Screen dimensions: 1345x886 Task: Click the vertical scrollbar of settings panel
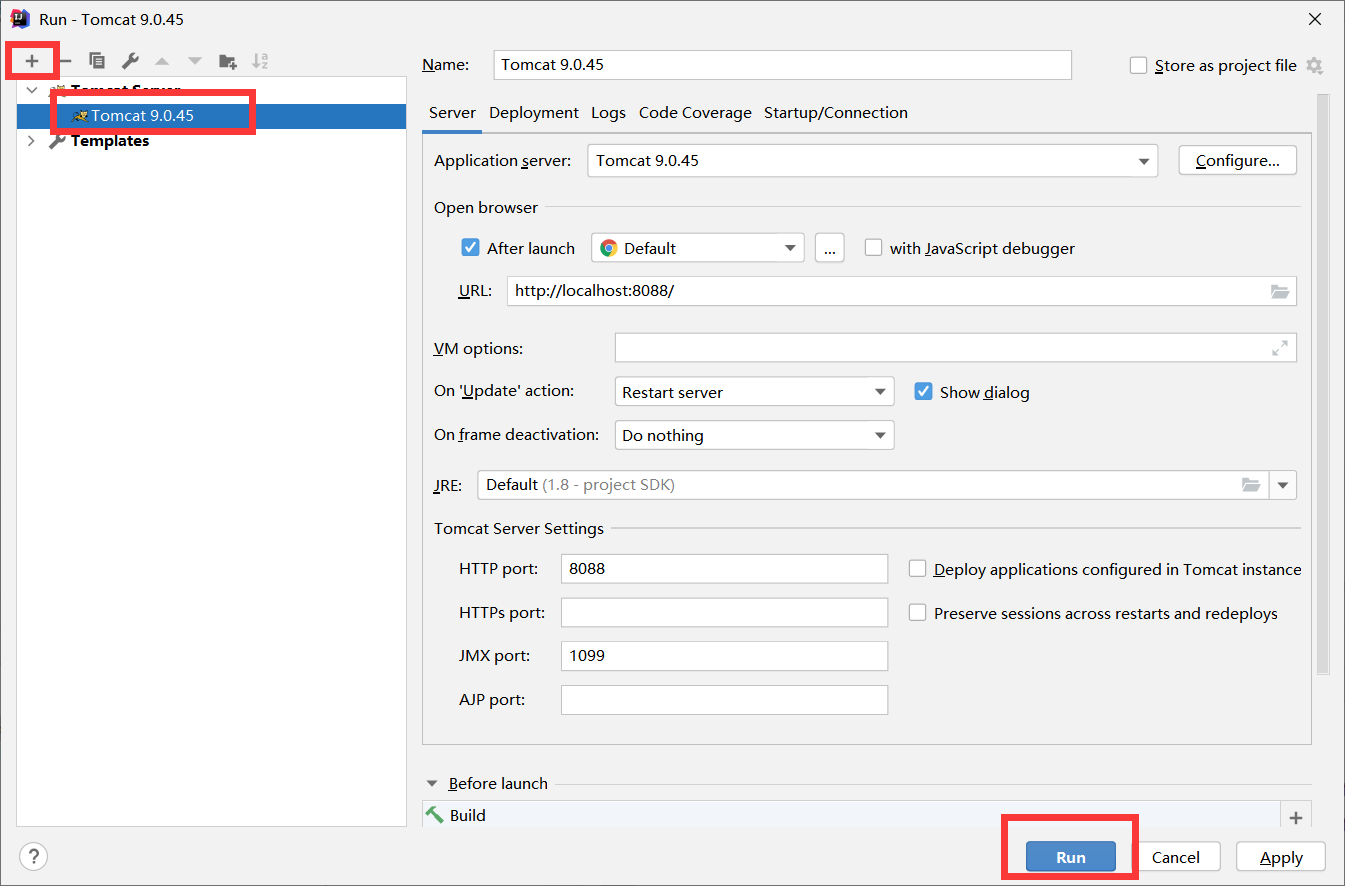tap(1323, 385)
